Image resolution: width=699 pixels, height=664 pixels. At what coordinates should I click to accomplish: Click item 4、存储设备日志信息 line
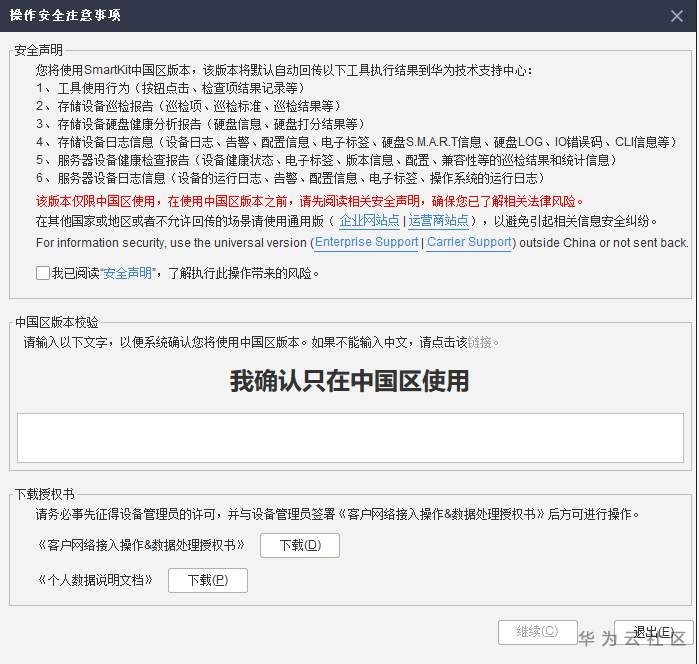pyautogui.click(x=356, y=142)
